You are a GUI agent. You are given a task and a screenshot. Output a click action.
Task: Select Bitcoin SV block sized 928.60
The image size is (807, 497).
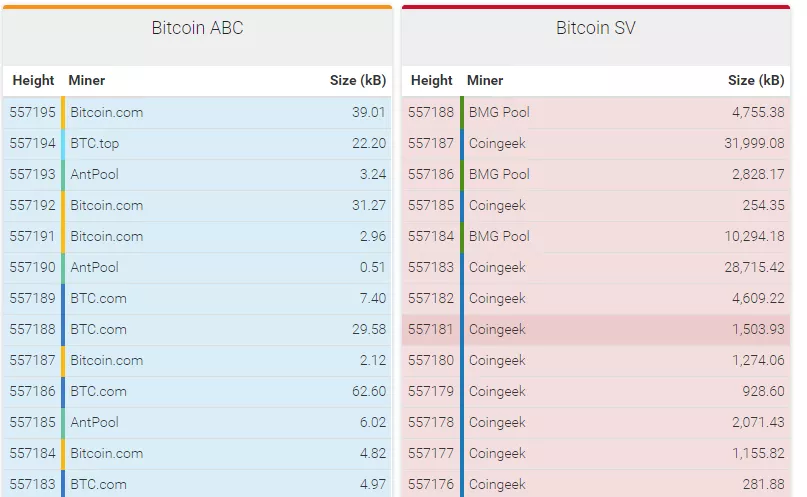tap(595, 391)
